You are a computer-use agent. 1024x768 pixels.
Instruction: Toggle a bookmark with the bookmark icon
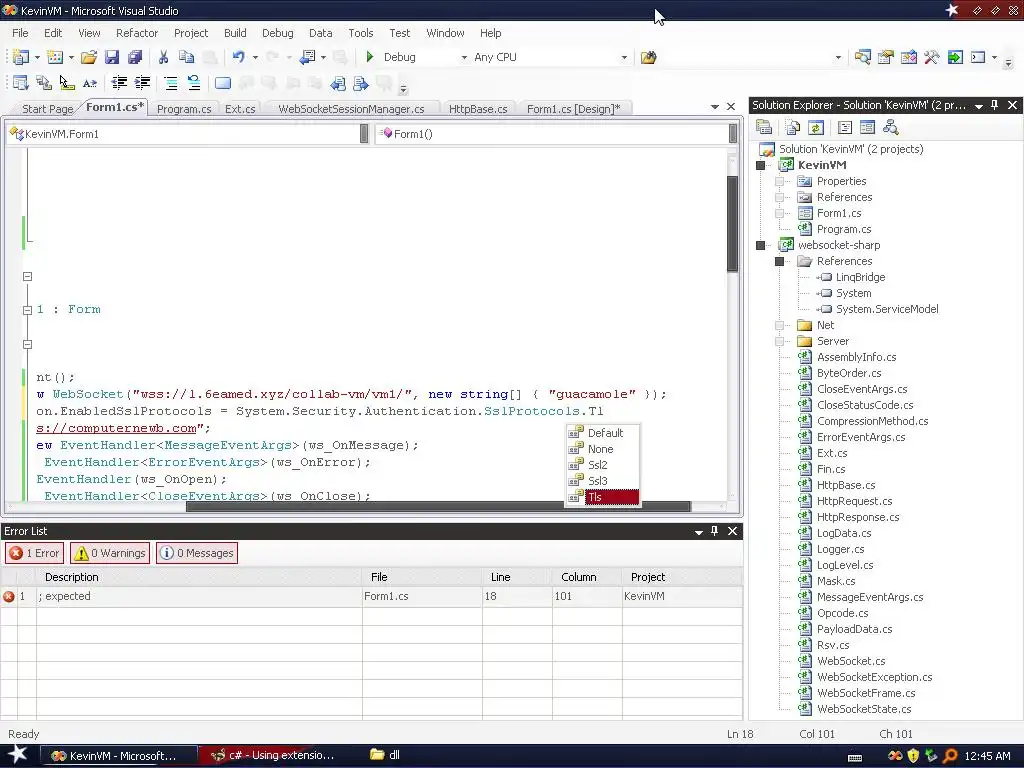(x=223, y=82)
